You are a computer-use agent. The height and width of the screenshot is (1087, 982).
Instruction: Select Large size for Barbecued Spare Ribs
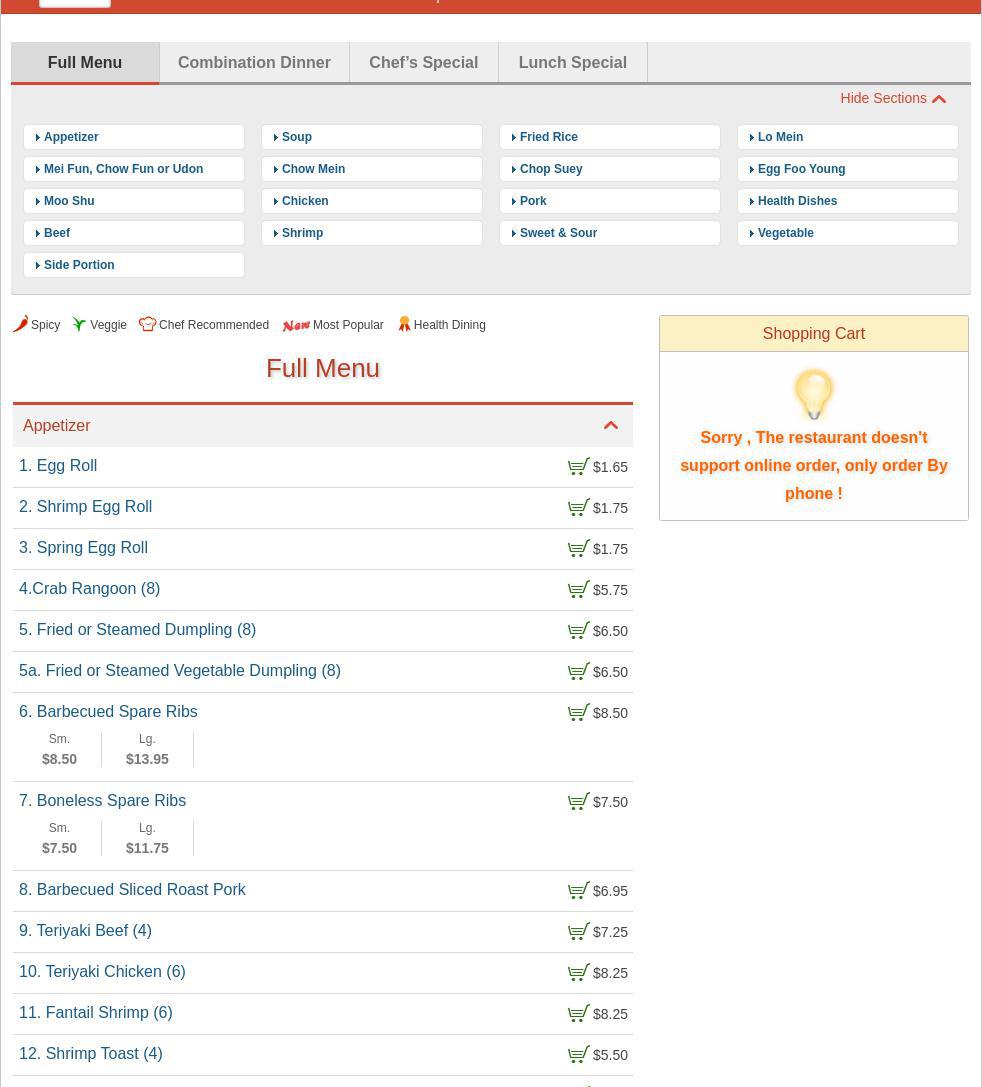tap(147, 750)
